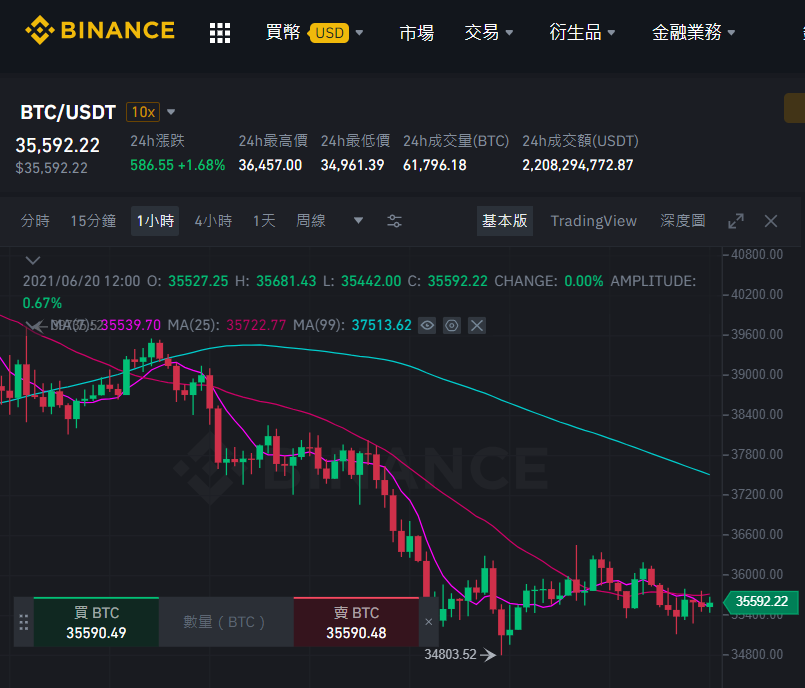The image size is (805, 688).
Task: Click the Binance logo
Action: click(x=100, y=30)
